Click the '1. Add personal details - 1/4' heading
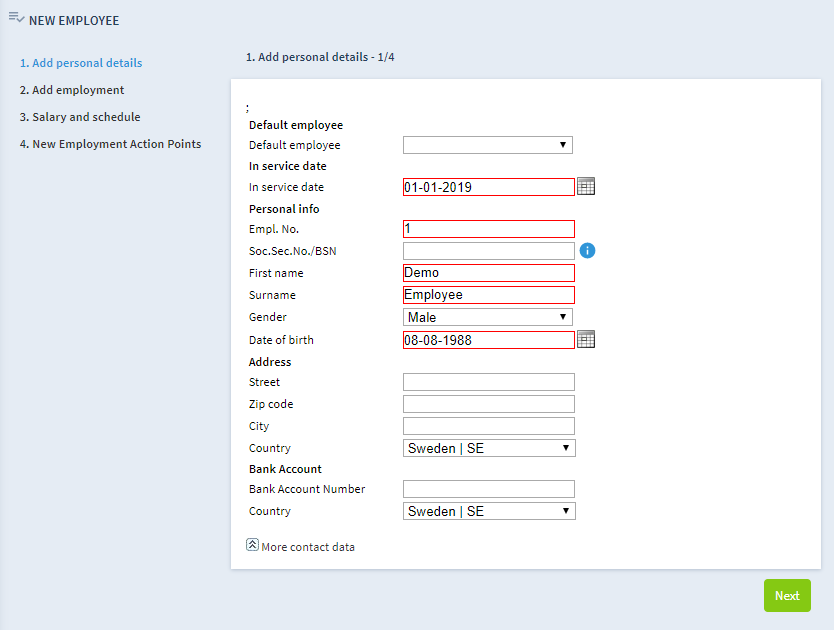The image size is (834, 630). [x=320, y=57]
